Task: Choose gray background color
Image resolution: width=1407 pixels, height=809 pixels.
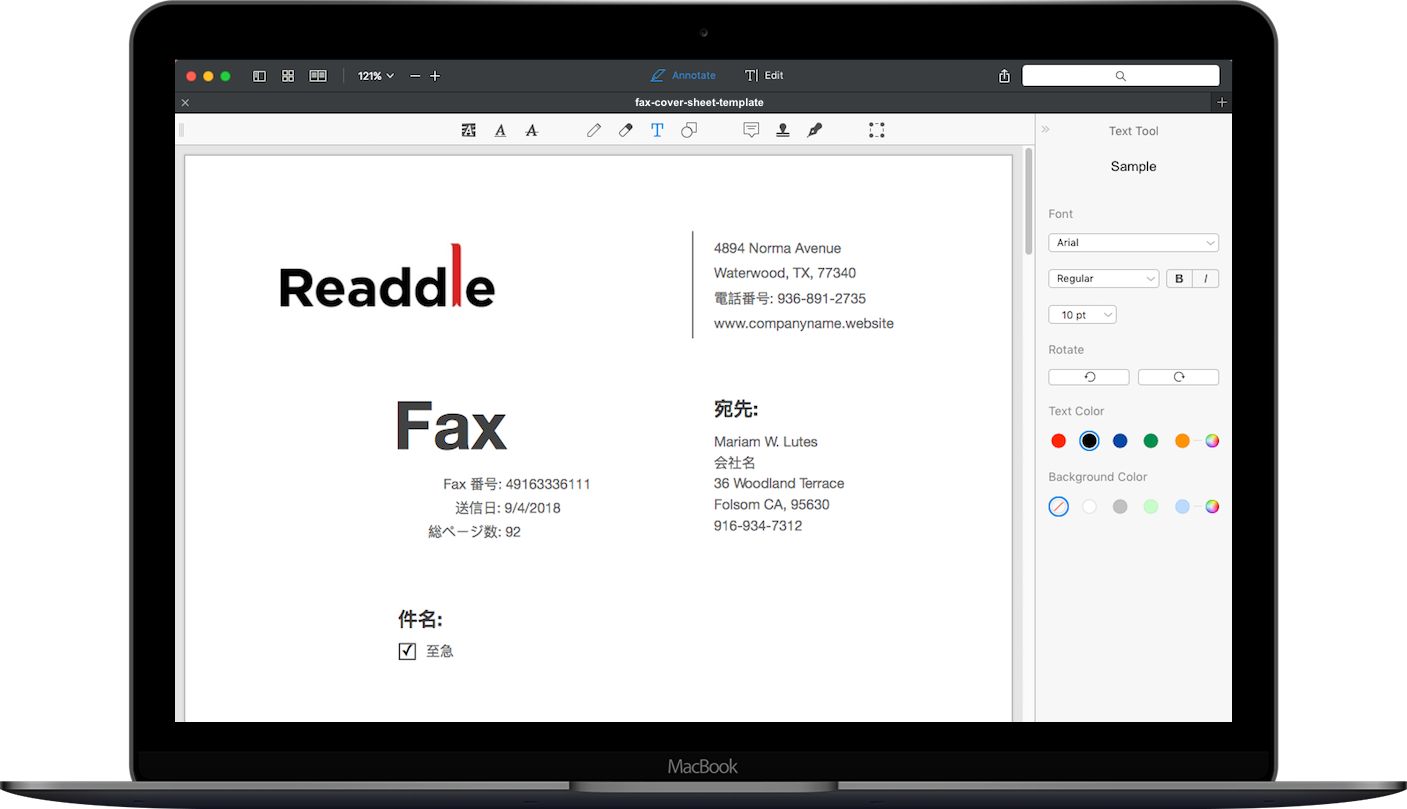Action: tap(1120, 507)
